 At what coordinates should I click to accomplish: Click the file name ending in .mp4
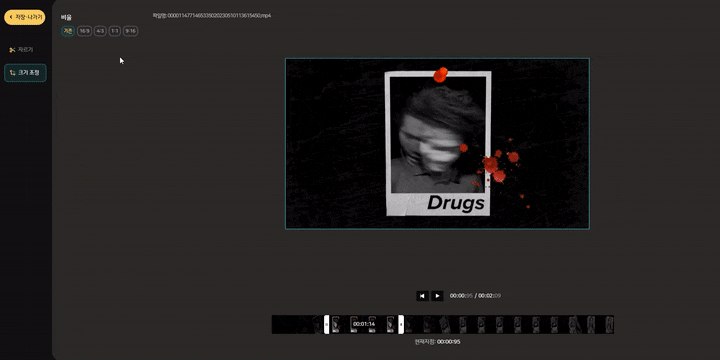(x=212, y=16)
